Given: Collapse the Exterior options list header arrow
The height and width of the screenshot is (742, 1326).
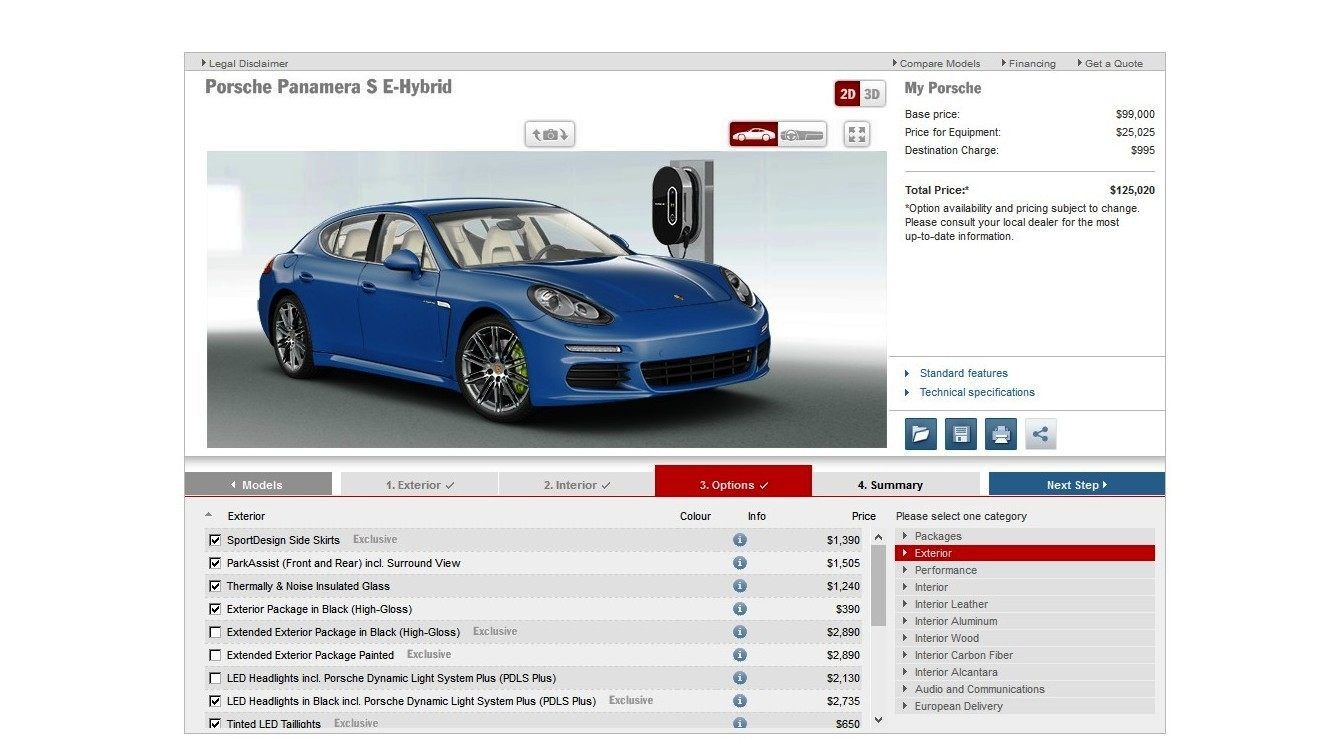Looking at the screenshot, I should [x=208, y=515].
